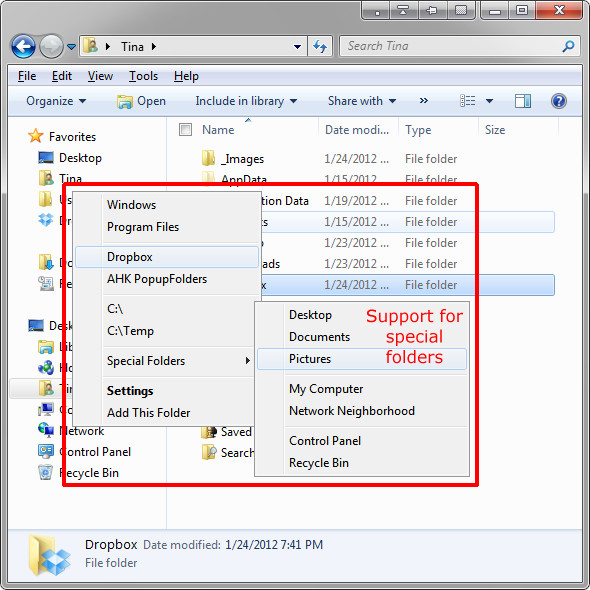Expand Include in library dropdown

[246, 101]
